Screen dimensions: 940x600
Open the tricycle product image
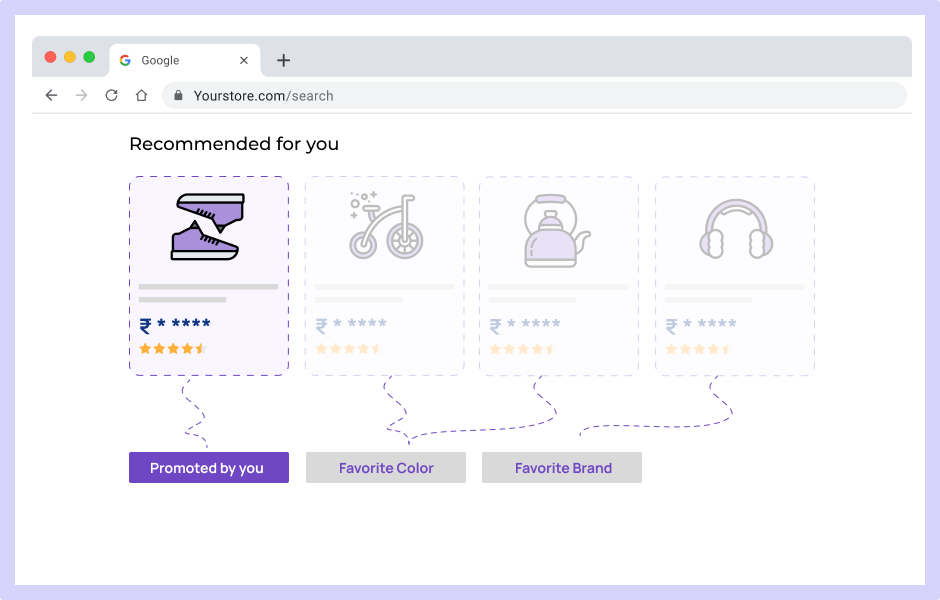point(386,225)
